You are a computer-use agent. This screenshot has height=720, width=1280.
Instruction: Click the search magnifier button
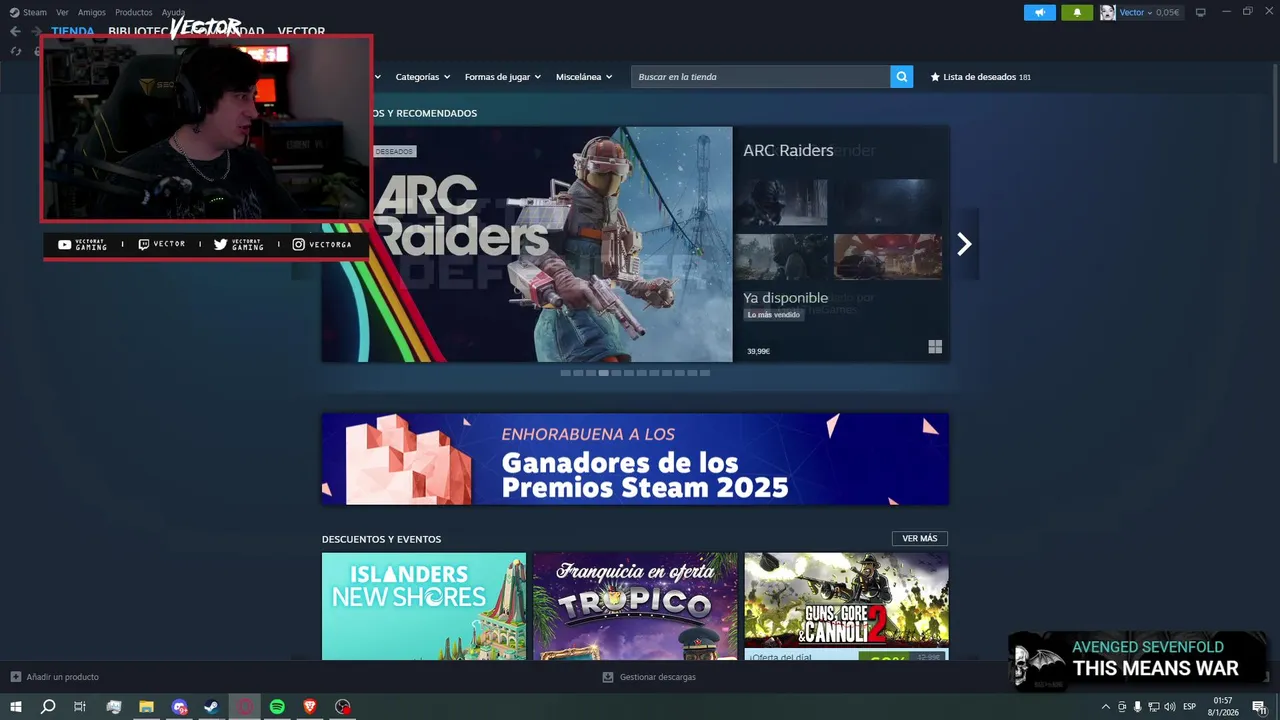pos(902,77)
